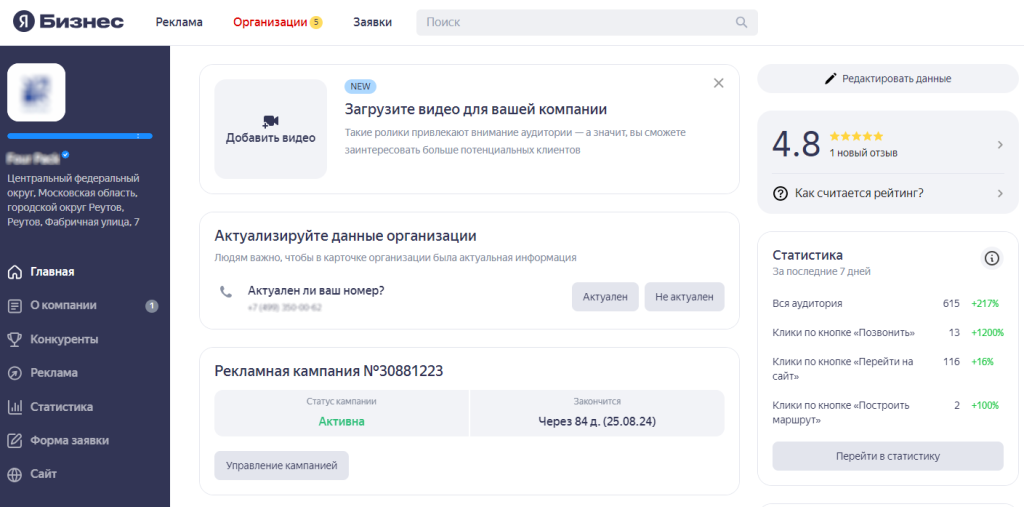The height and width of the screenshot is (507, 1024).
Task: Click Клики по кнопке «Построить маршрут» row
Action: 888,413
